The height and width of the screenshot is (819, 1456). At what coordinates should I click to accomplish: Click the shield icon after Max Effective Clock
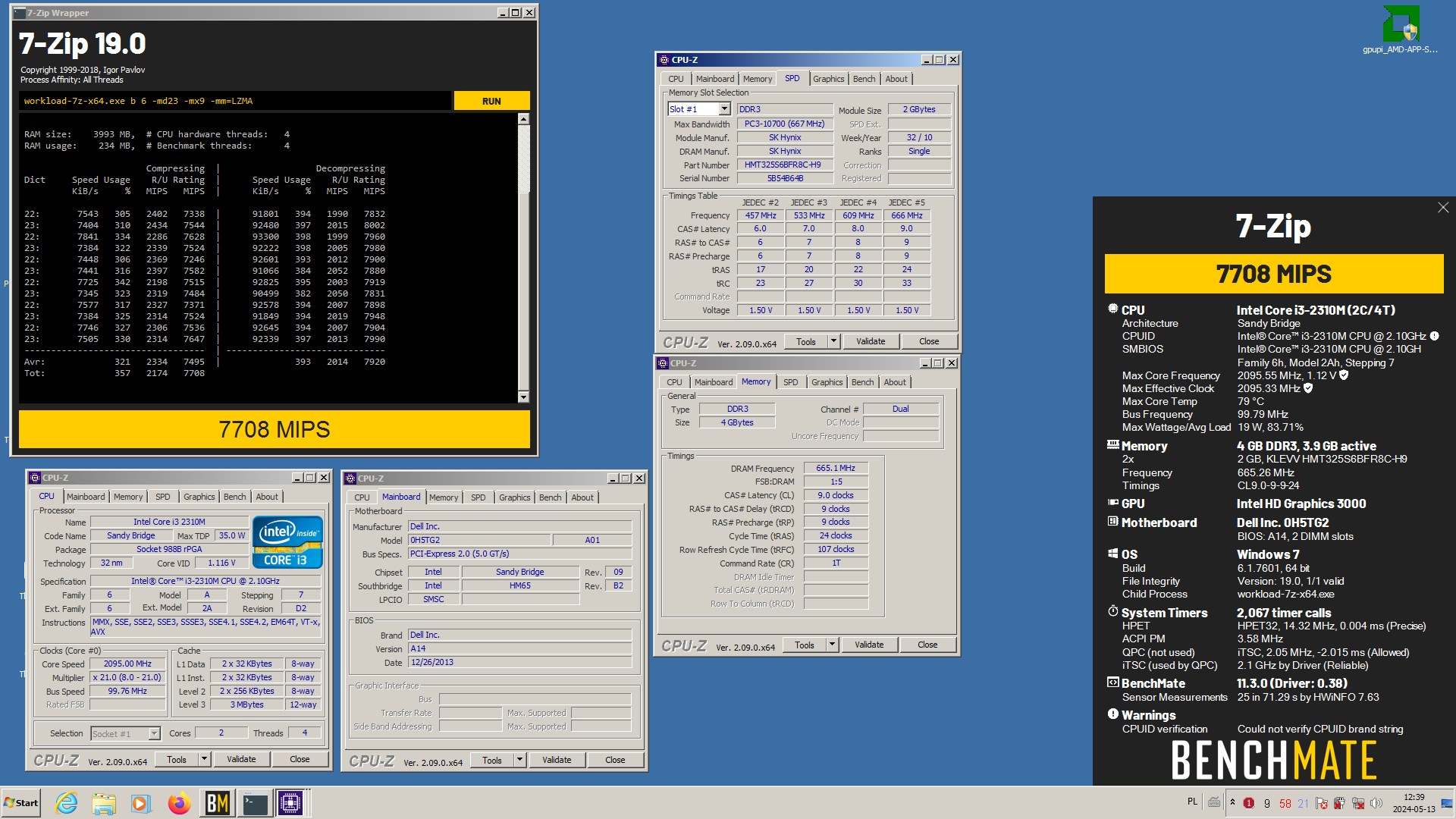tap(1308, 388)
